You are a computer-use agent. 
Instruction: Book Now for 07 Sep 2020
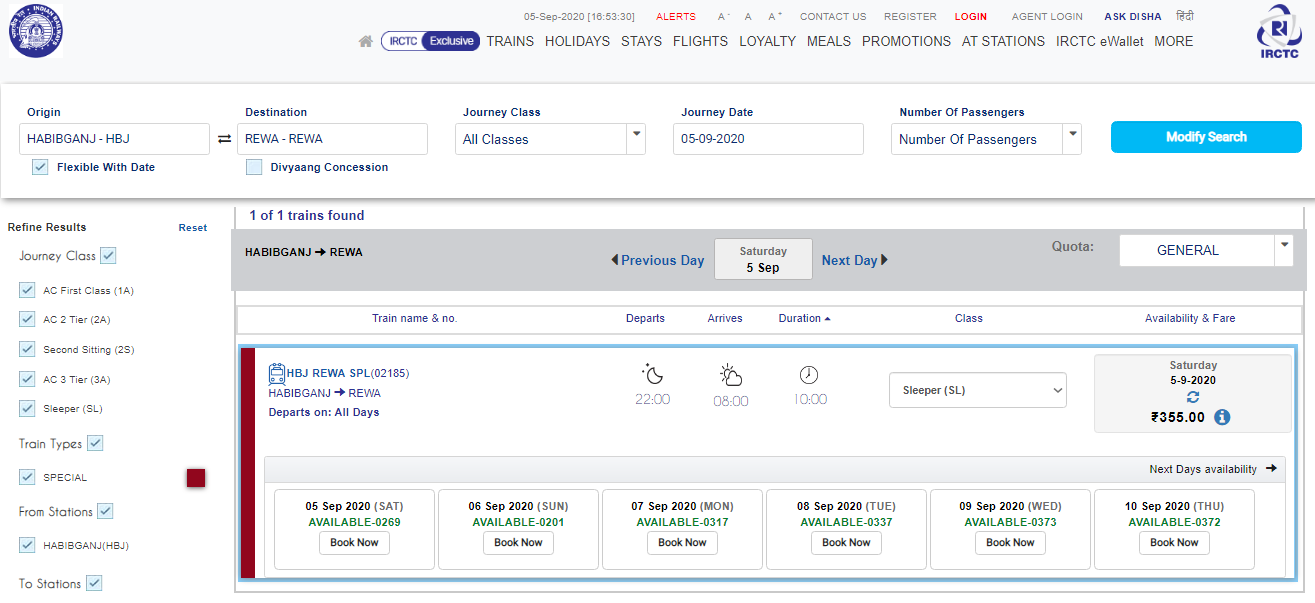tap(682, 542)
